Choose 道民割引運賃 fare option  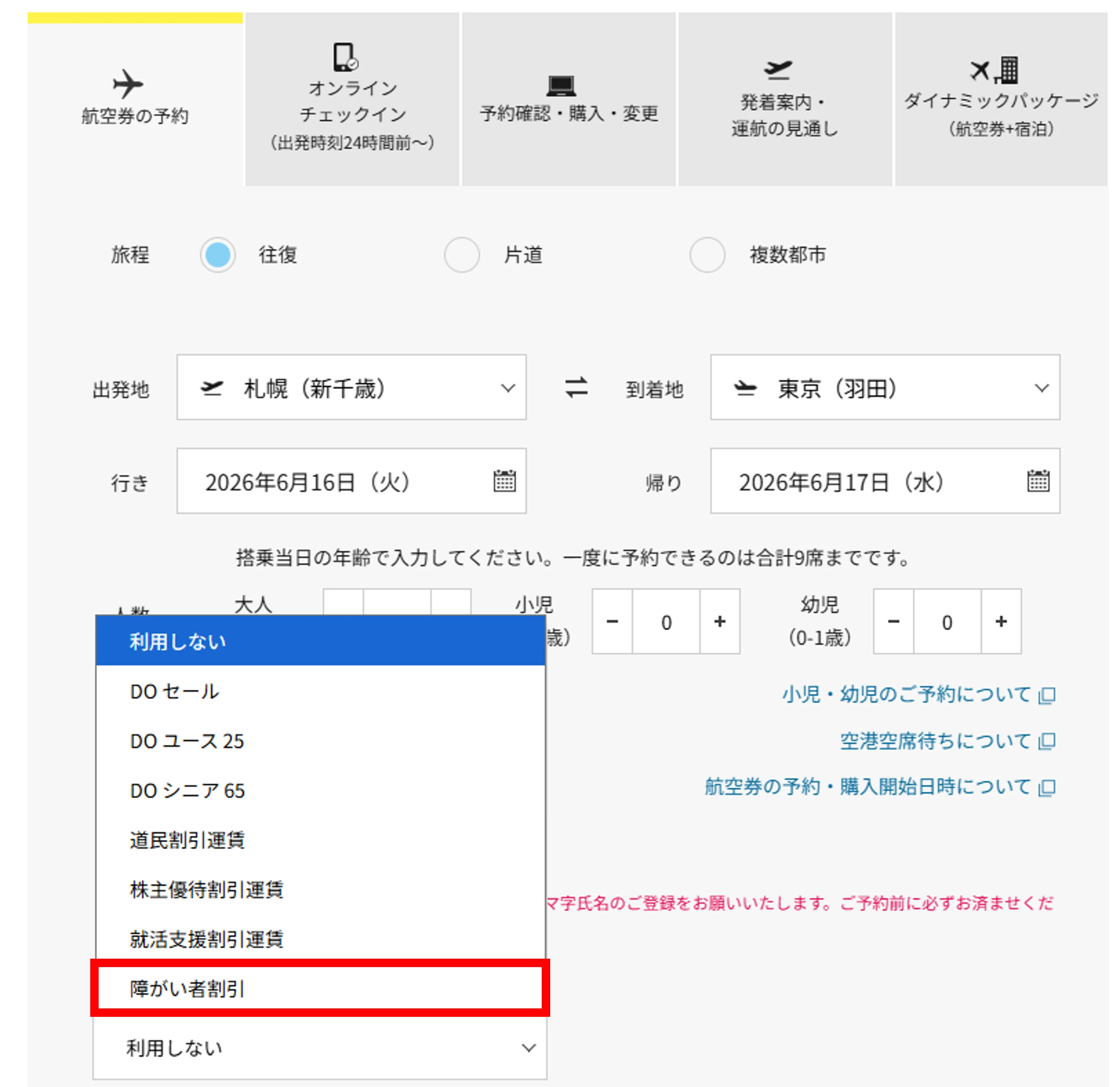[x=320, y=840]
